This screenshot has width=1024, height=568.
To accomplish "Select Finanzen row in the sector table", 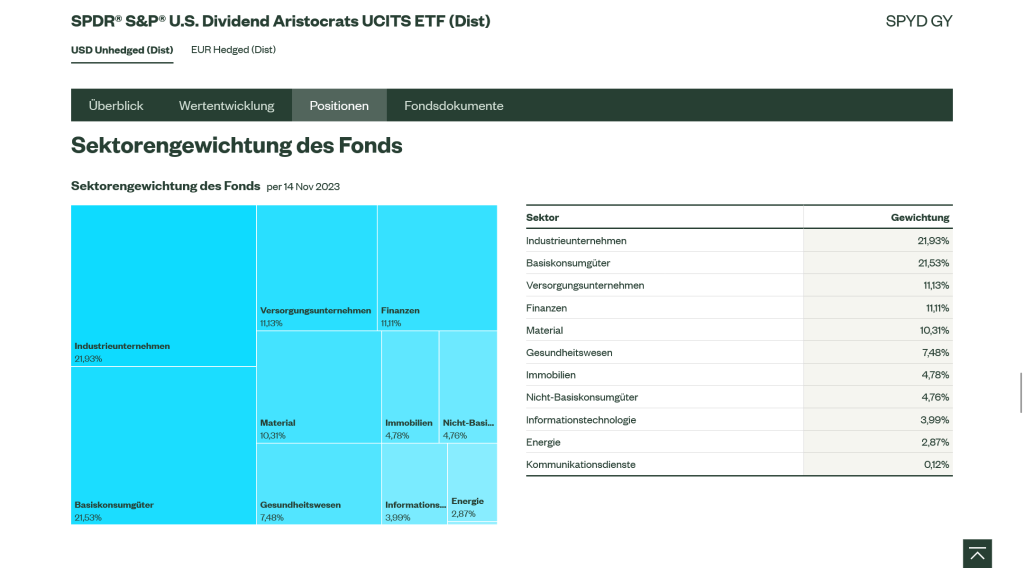I will (x=739, y=308).
